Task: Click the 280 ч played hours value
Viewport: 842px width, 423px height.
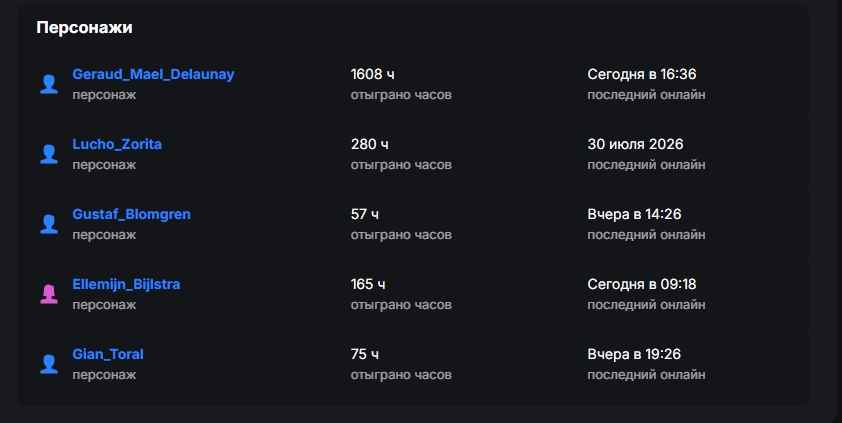Action: 369,144
